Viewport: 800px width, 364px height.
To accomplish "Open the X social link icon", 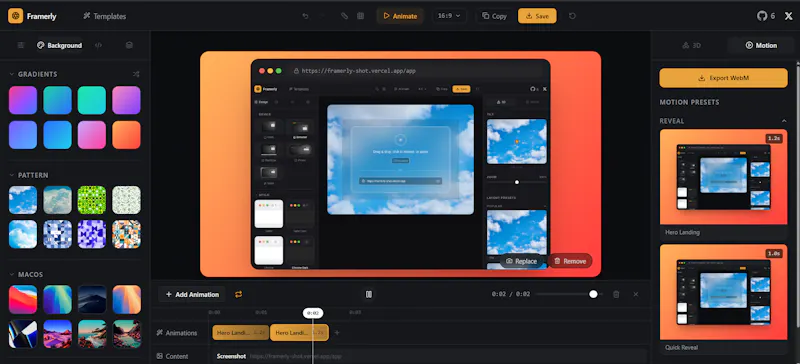I will (x=788, y=16).
